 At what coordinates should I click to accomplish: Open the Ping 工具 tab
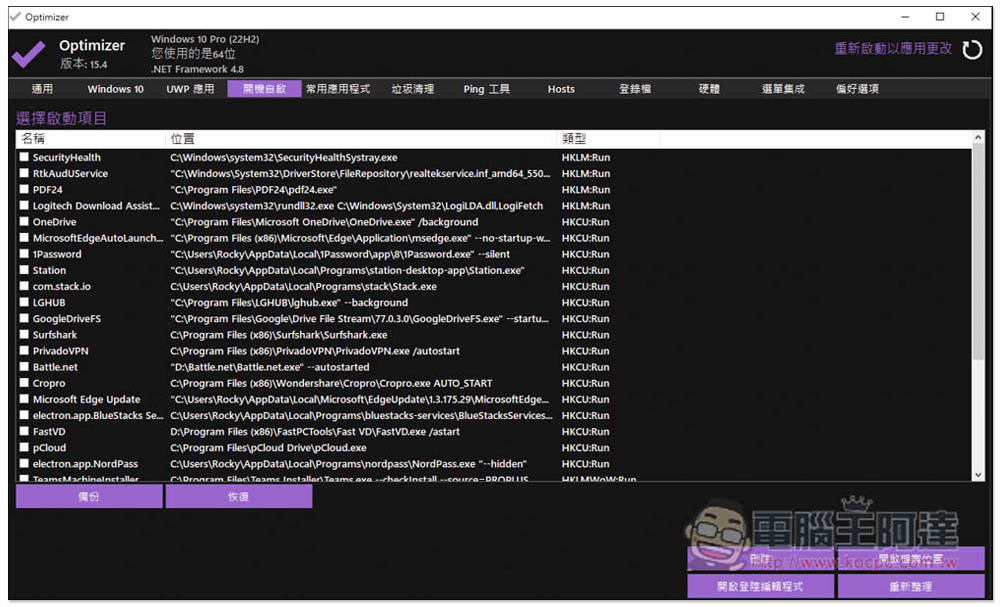[x=487, y=89]
